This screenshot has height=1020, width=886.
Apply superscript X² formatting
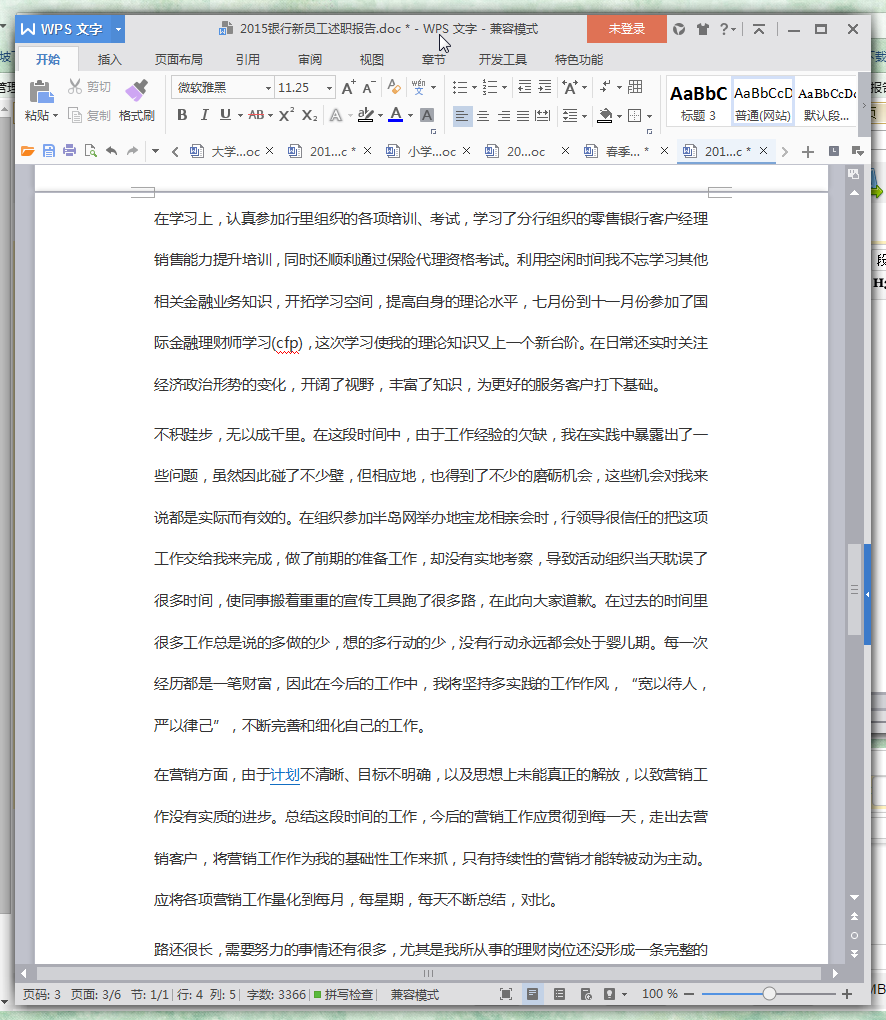click(287, 114)
